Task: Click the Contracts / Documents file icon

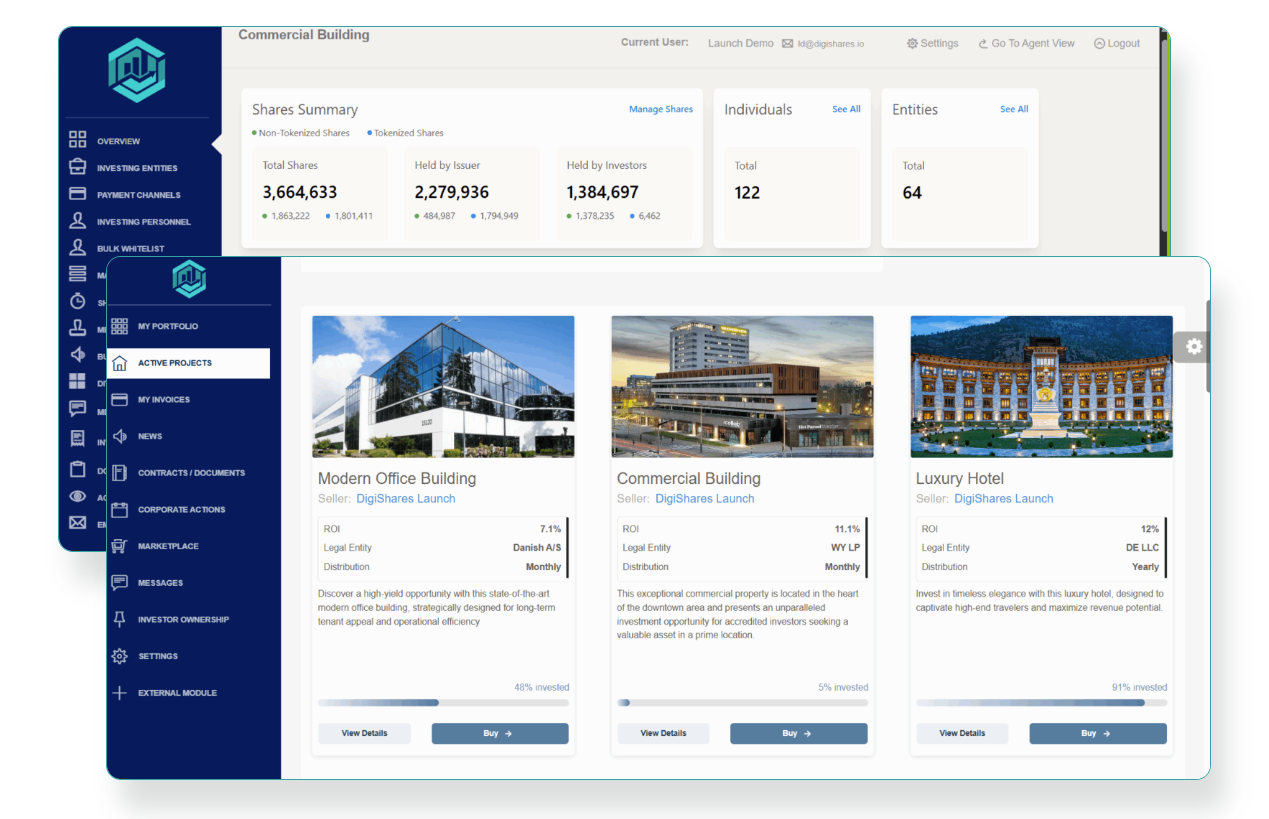Action: (120, 473)
